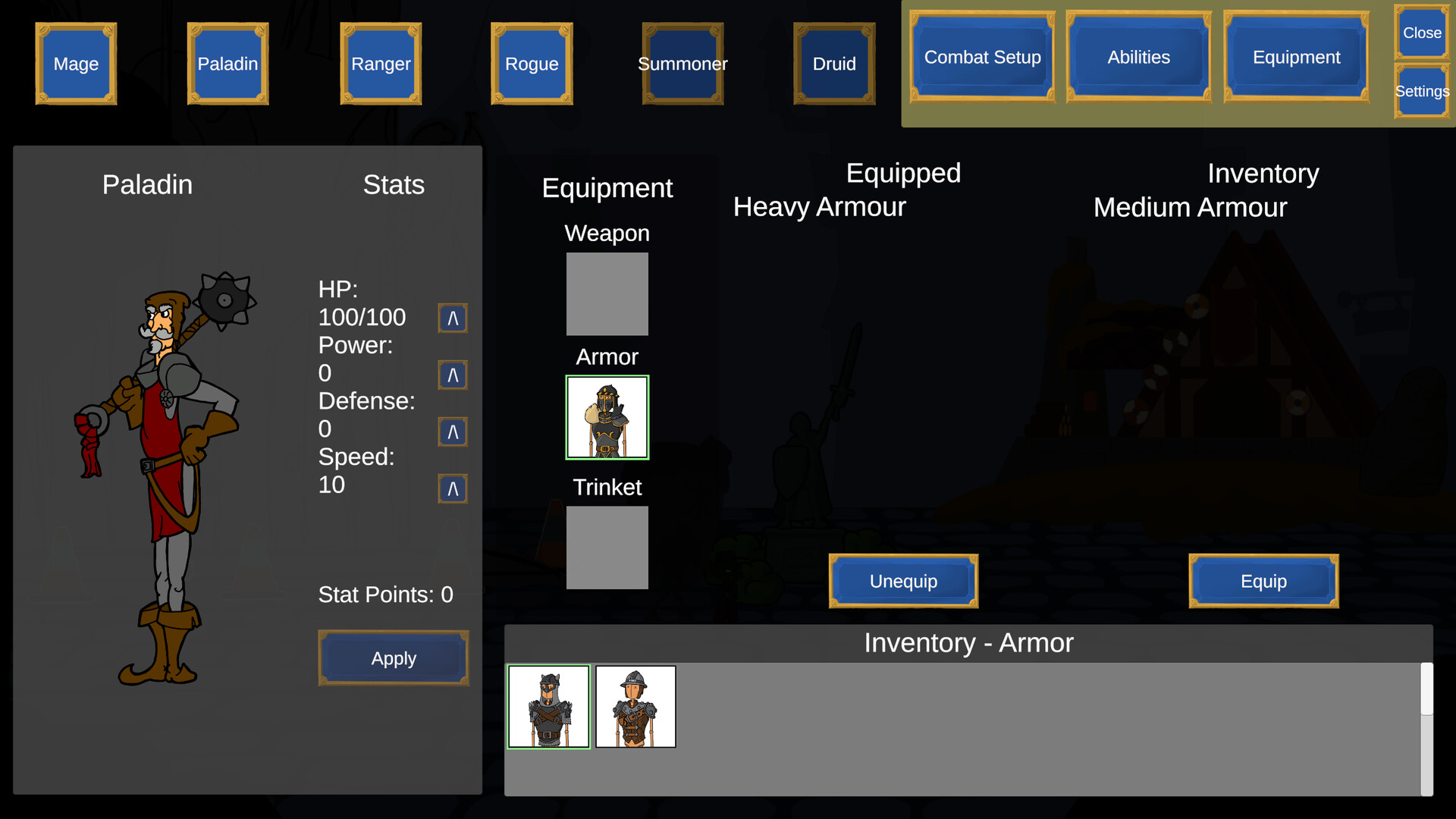Increase HP with its stat stepper
1456x819 pixels.
452,318
